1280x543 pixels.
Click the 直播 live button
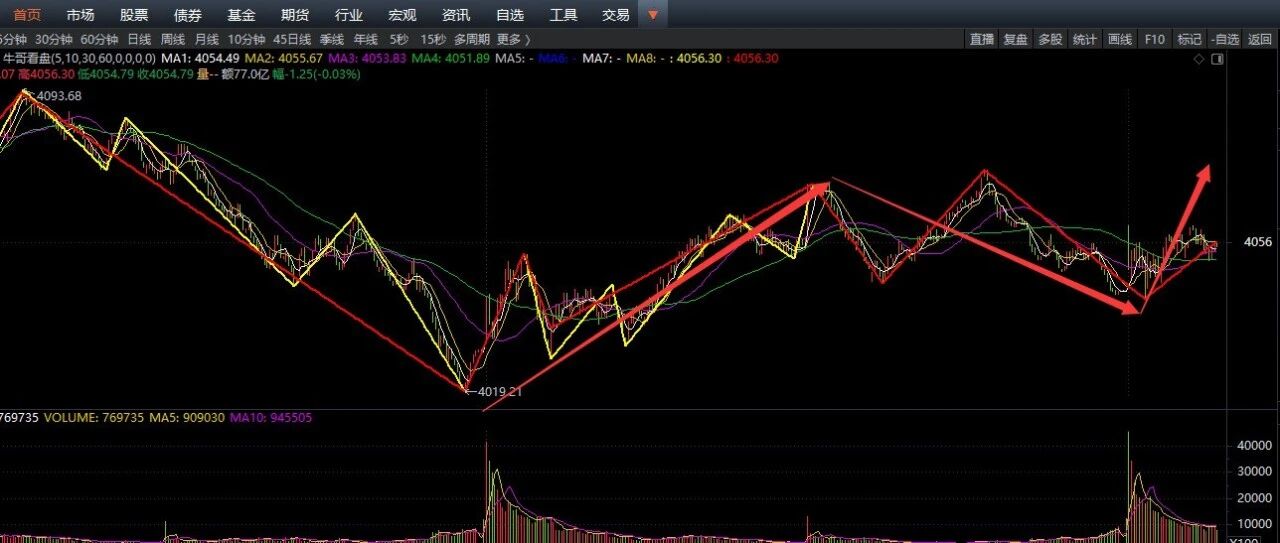982,39
